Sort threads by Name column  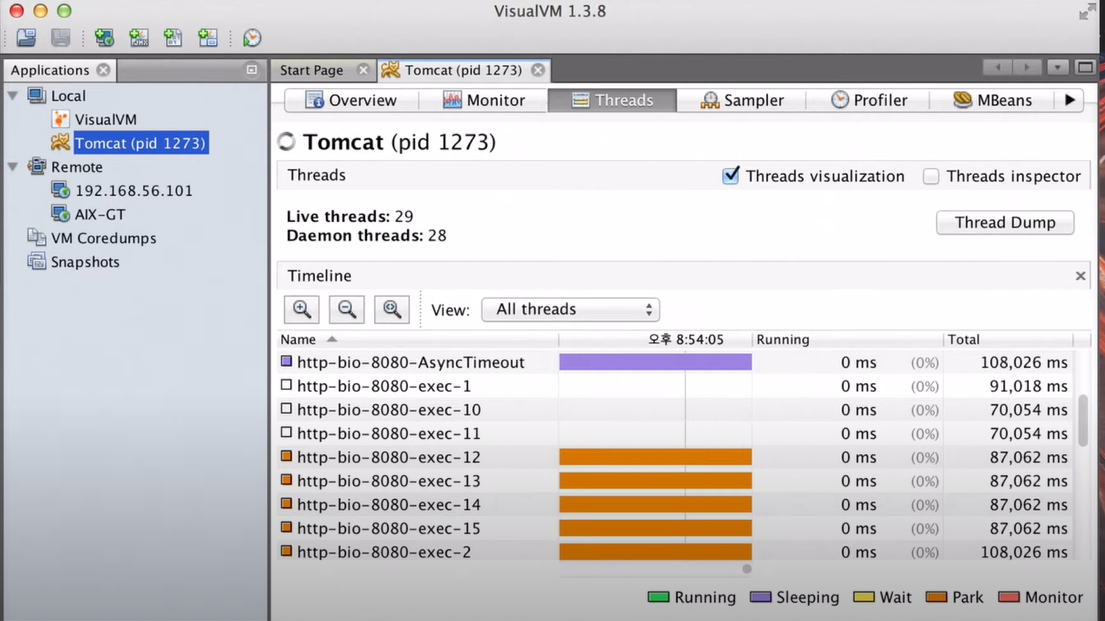click(x=419, y=339)
